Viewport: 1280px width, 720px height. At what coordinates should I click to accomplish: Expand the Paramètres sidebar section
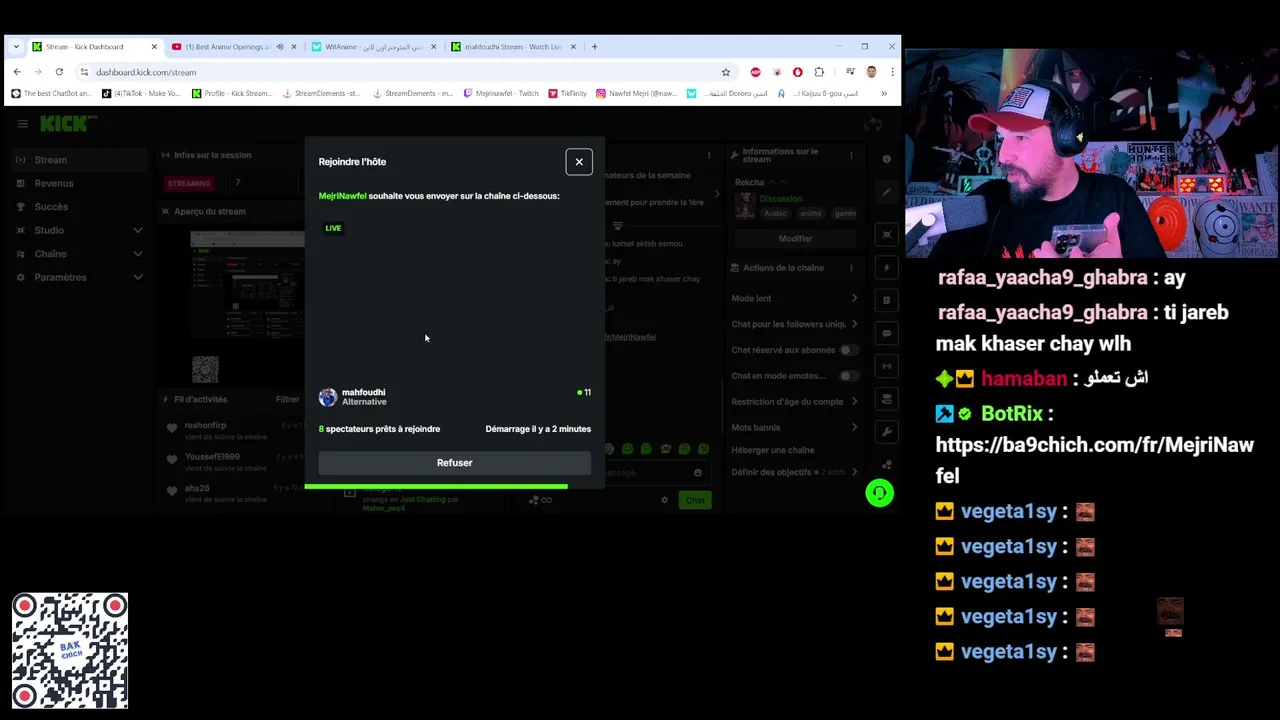80,277
